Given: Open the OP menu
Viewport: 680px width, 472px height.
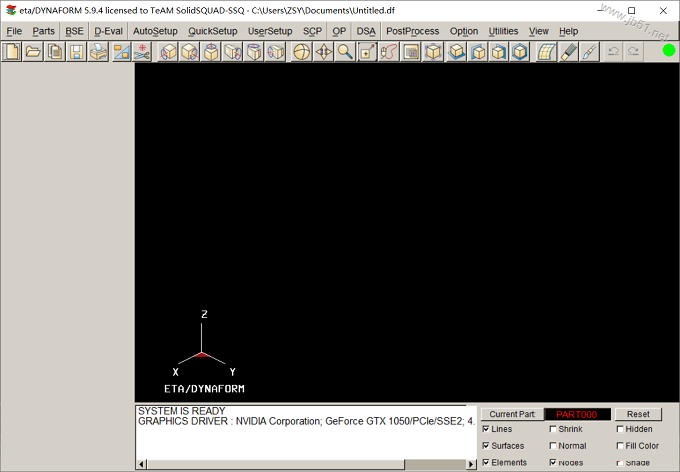Looking at the screenshot, I should coord(339,31).
